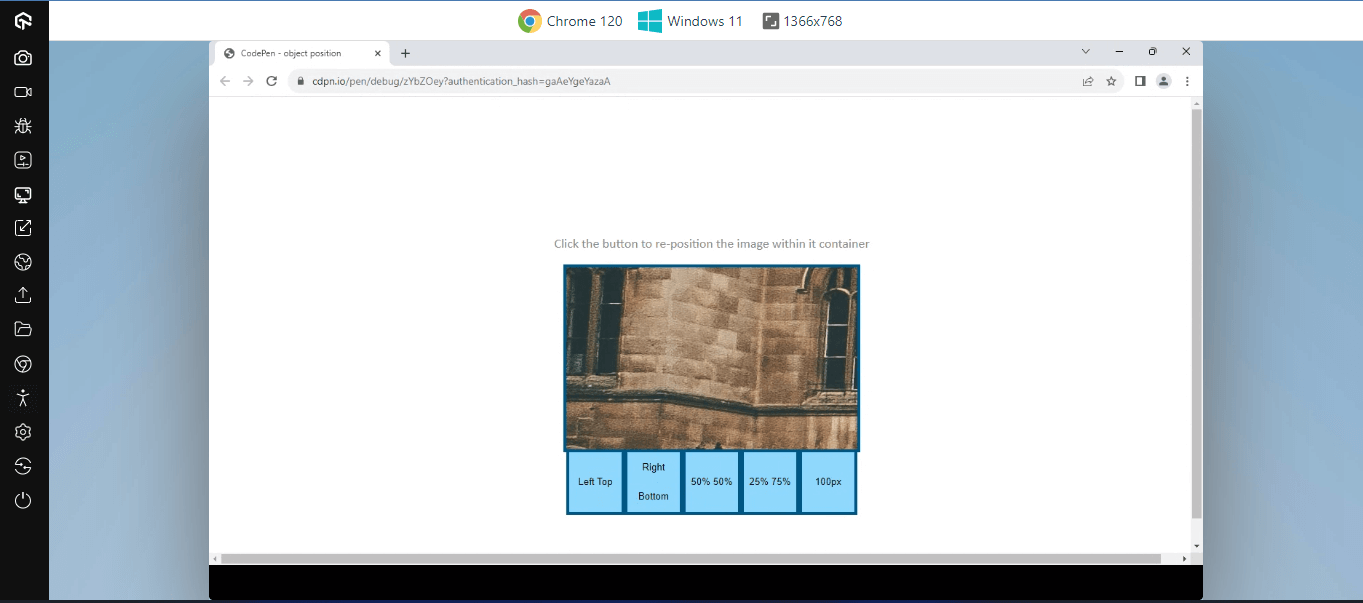Open Chrome three-dot menu
This screenshot has height=603, width=1363.
coord(1187,81)
